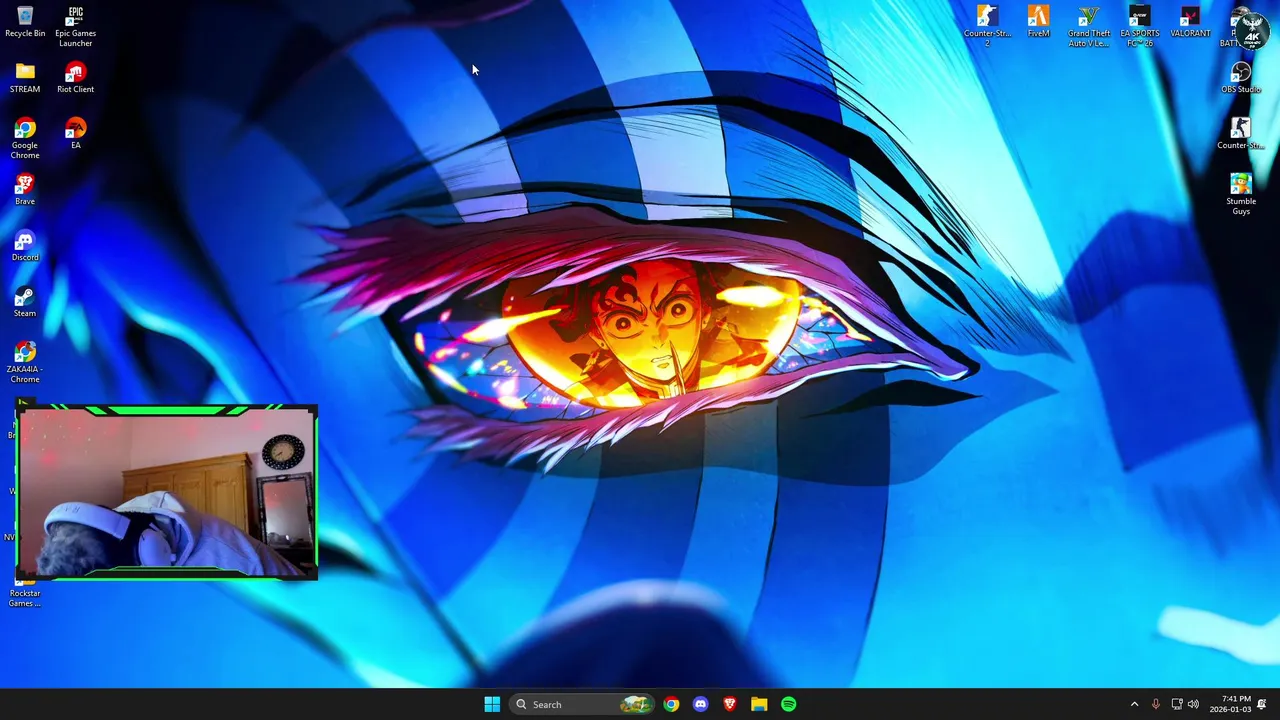Open OBS Studio desktop shortcut
This screenshot has height=720, width=1280.
pos(1241,77)
